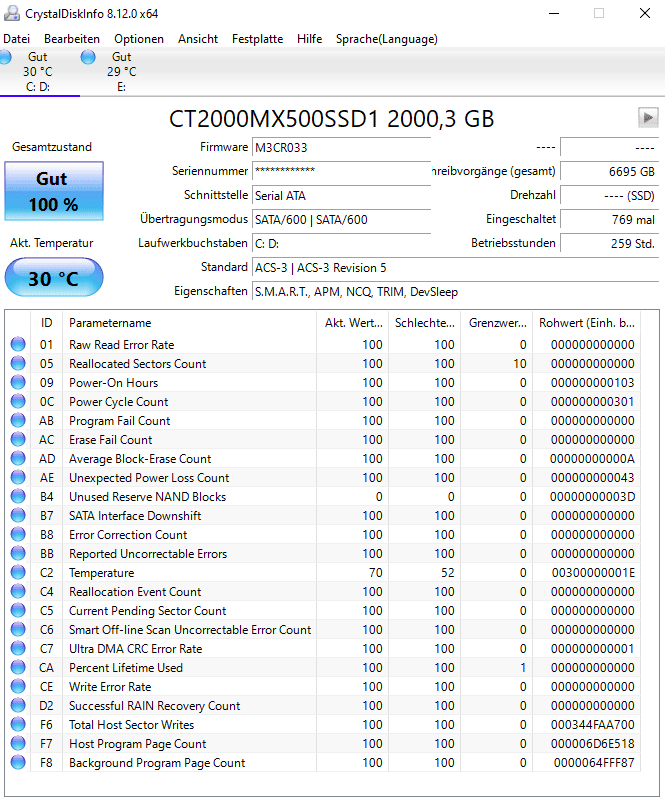Open the Bearbeiten menu
The image size is (665, 802).
point(72,39)
